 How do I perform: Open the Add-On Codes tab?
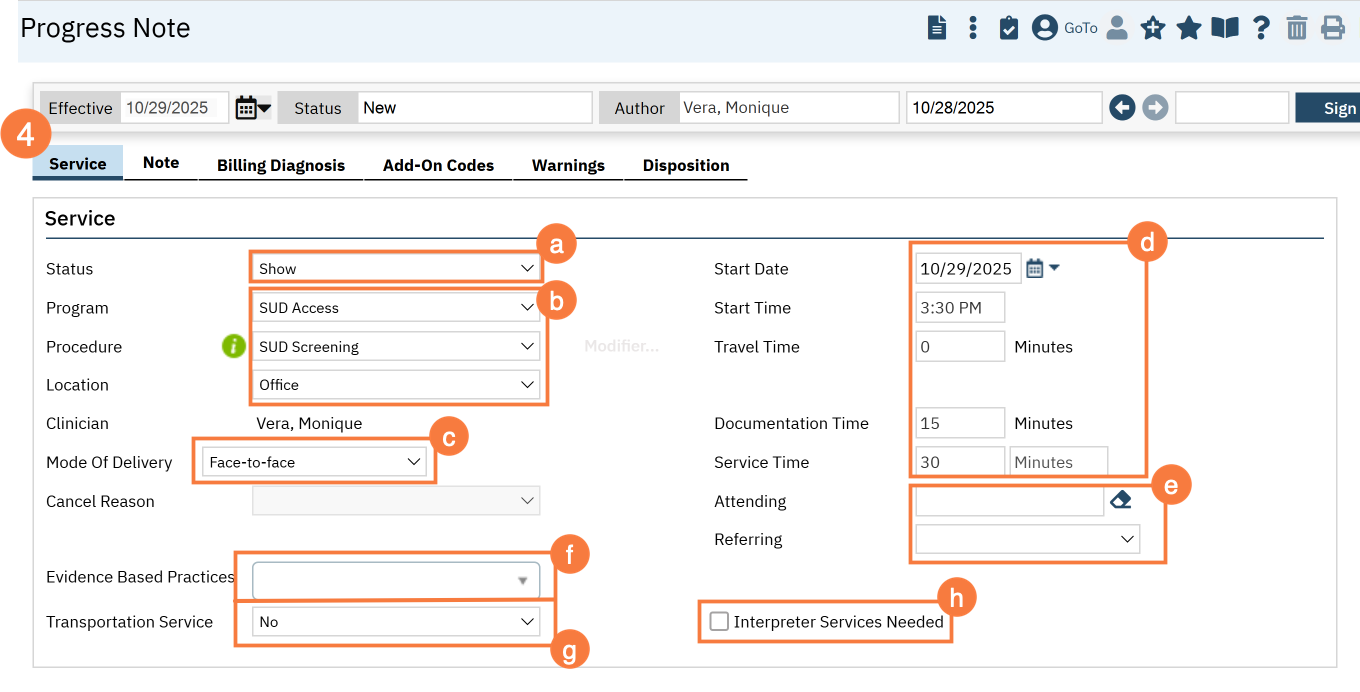pos(438,165)
